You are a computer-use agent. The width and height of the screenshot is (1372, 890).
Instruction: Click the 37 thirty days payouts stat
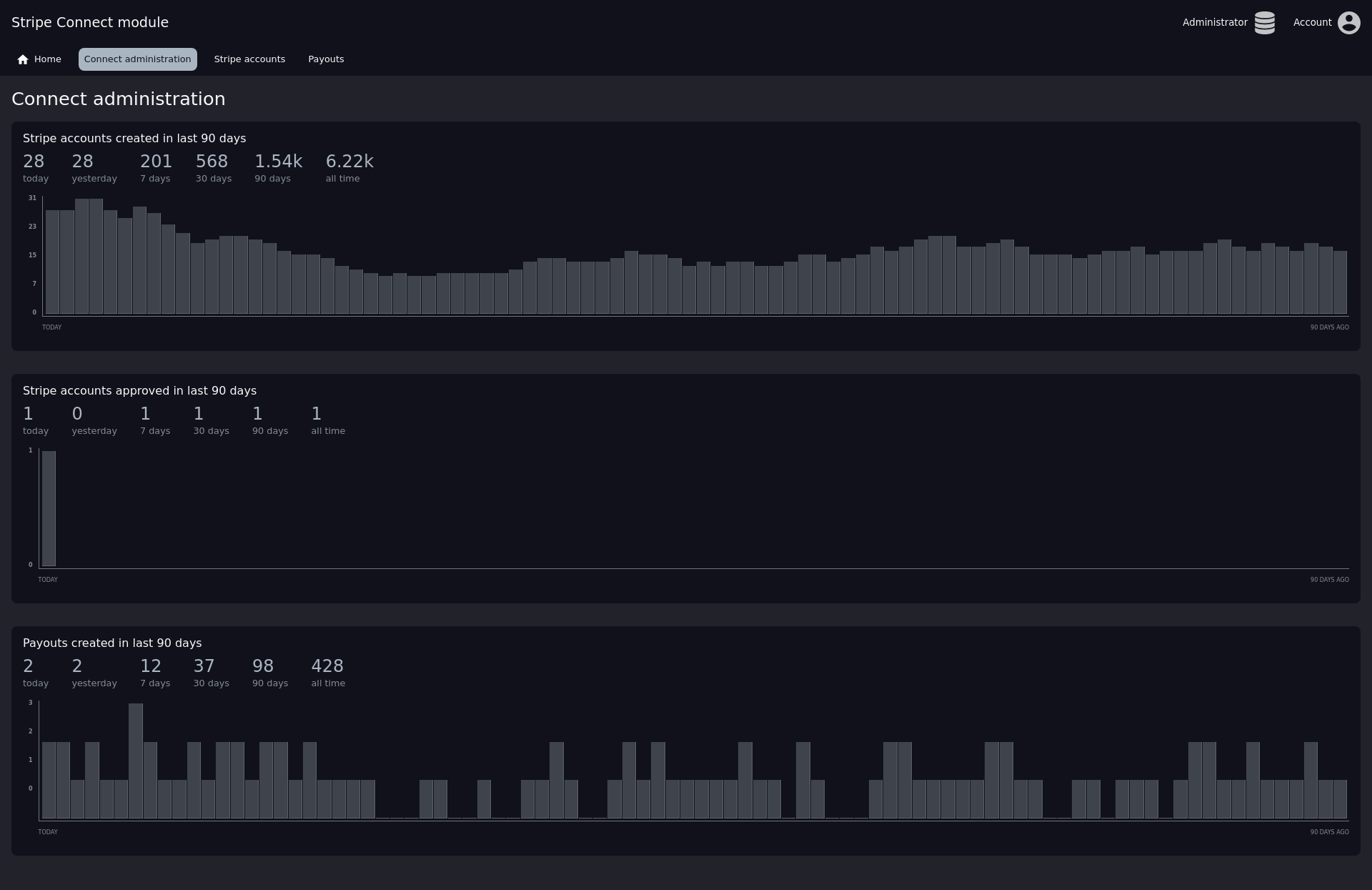(x=204, y=666)
